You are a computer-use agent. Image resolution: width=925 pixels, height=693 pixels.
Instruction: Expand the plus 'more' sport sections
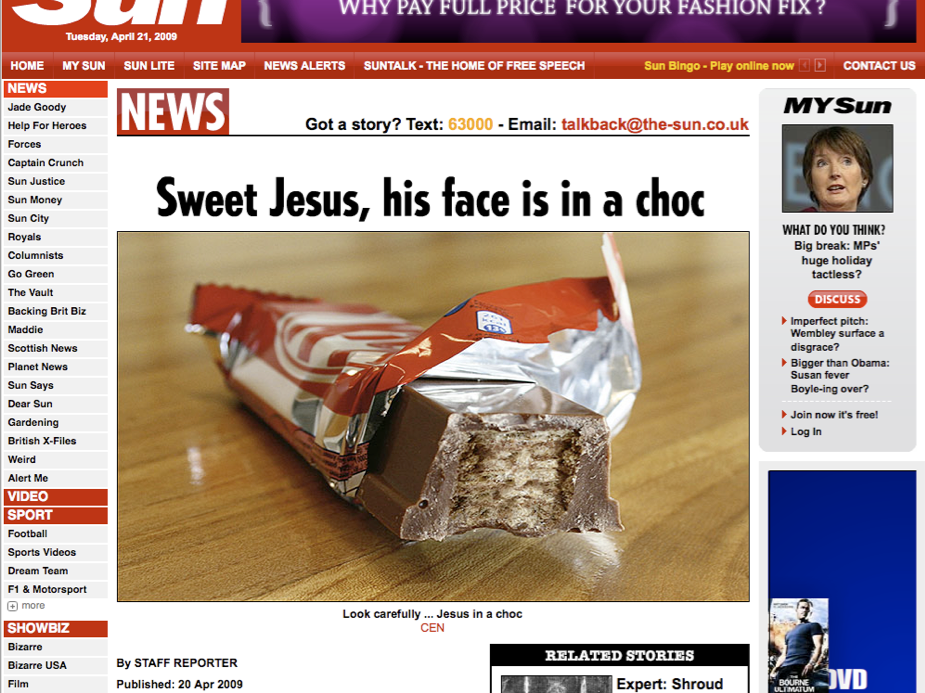click(26, 606)
